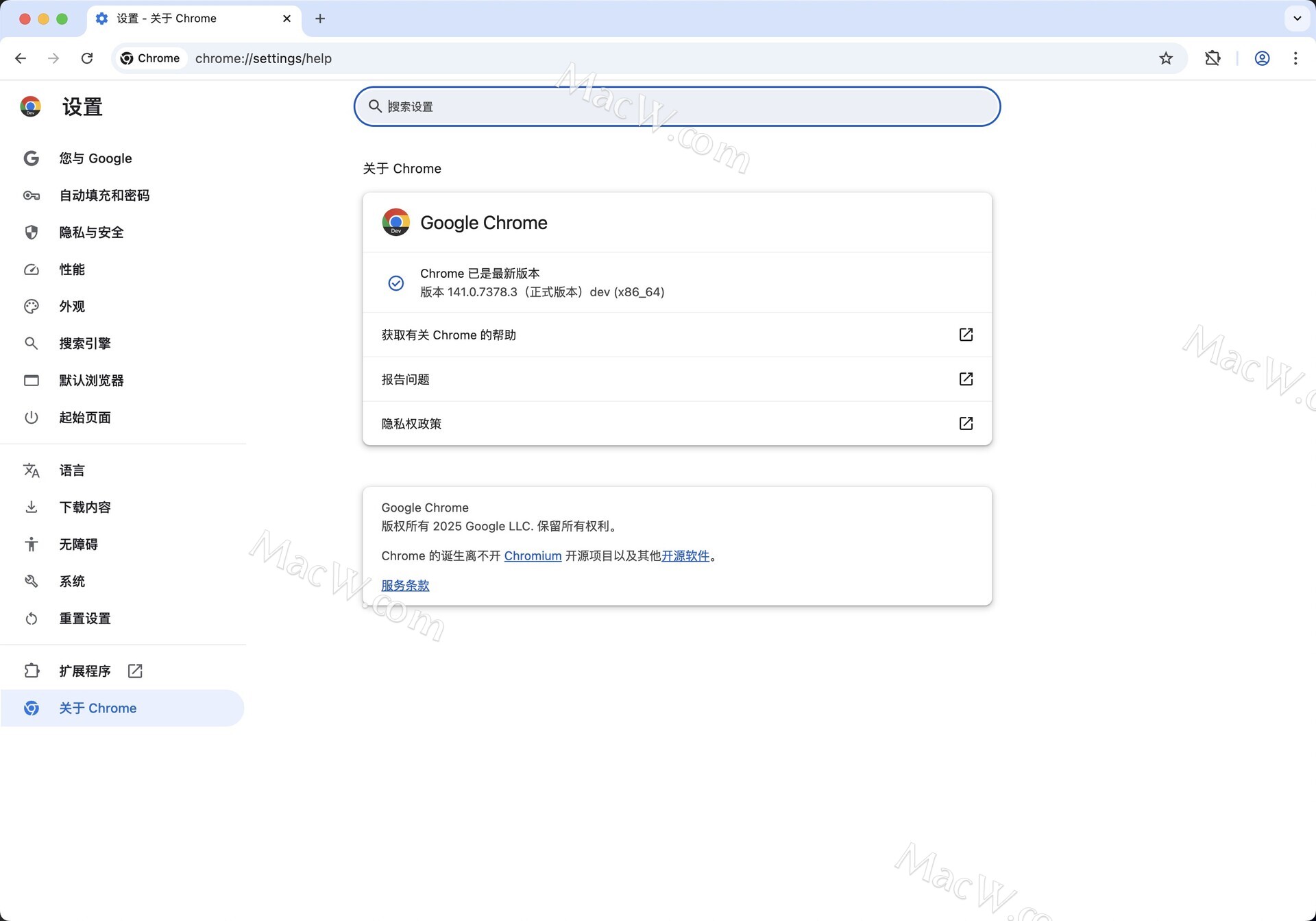Close the 设置 - 关于 Chrome tab
Viewport: 1316px width, 921px height.
click(287, 19)
